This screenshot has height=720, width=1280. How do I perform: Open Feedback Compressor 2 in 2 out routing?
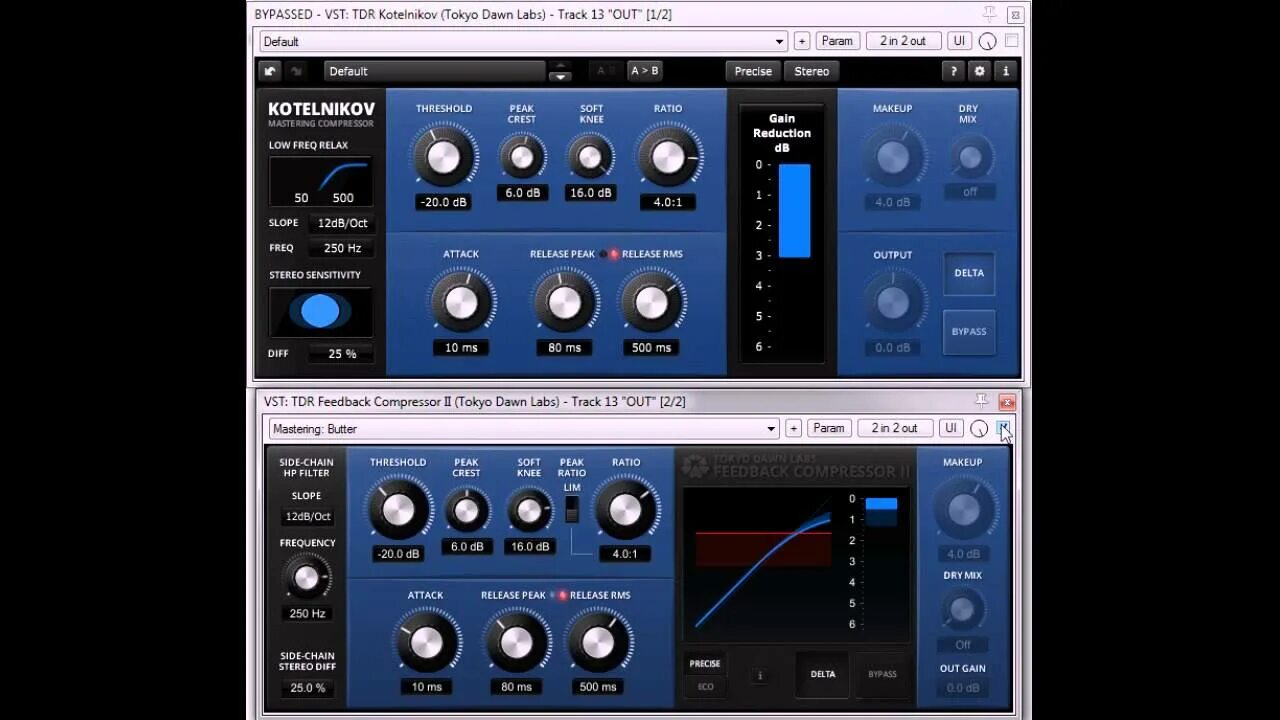click(894, 428)
